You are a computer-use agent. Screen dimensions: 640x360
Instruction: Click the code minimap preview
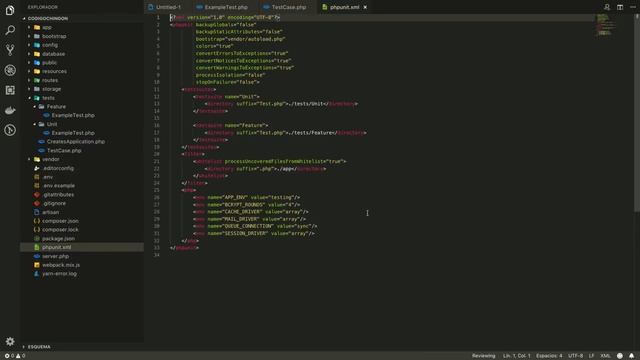click(x=606, y=24)
